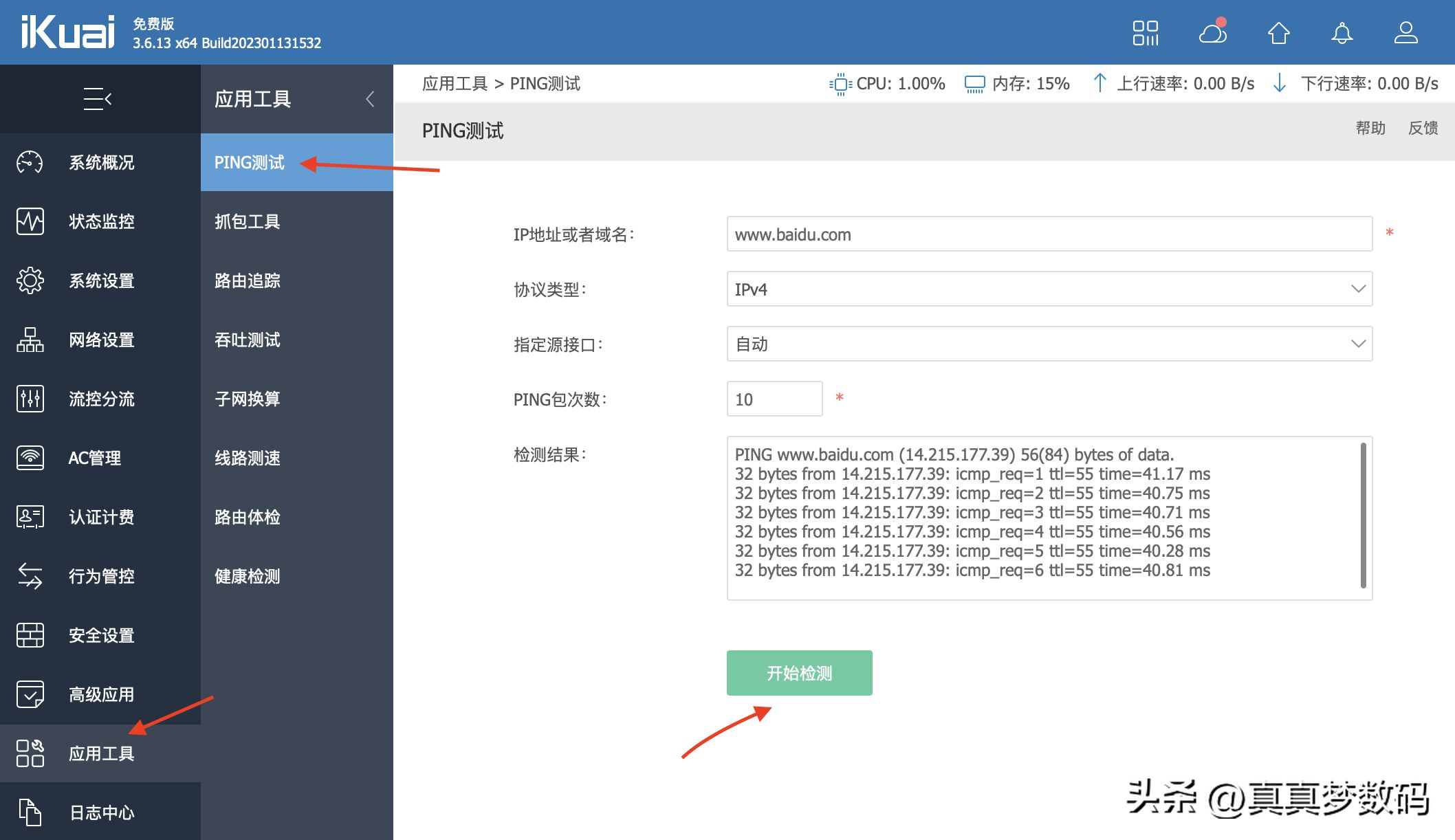Click the memory 内存 status icon
1455x840 pixels.
(975, 85)
